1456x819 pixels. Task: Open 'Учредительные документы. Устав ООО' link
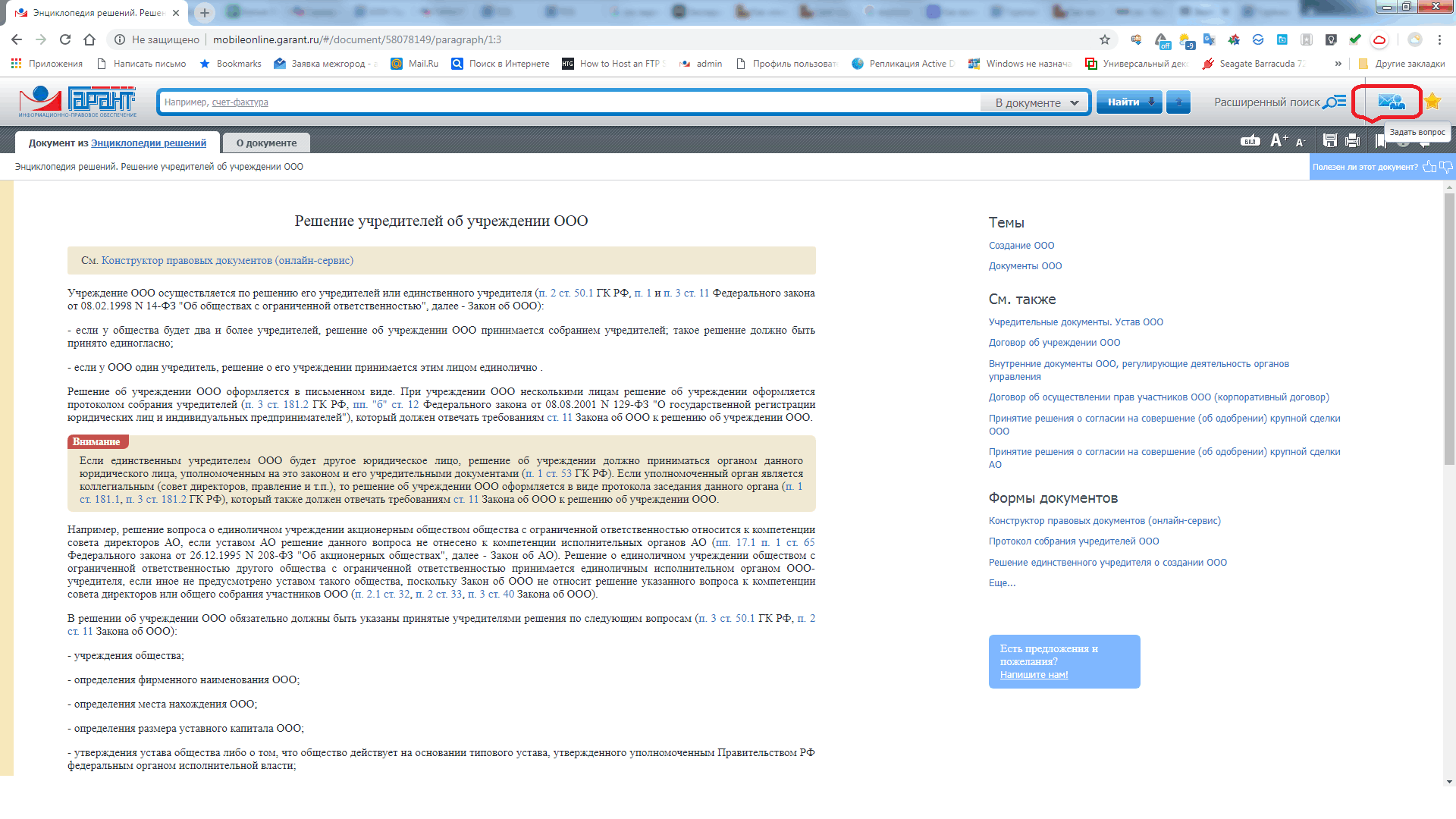[x=1075, y=322]
